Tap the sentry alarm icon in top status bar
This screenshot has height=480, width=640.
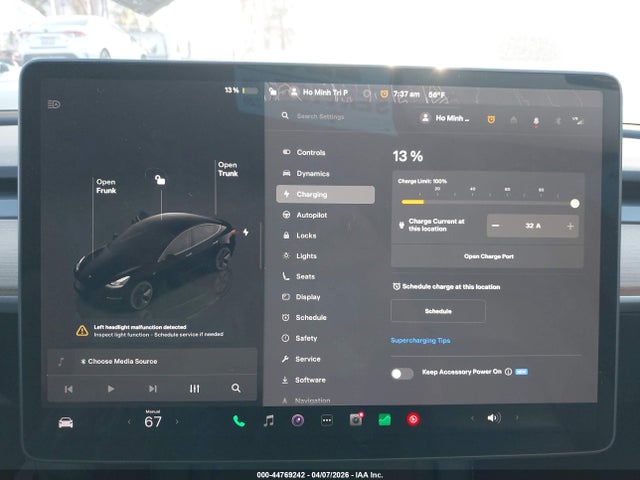point(384,94)
